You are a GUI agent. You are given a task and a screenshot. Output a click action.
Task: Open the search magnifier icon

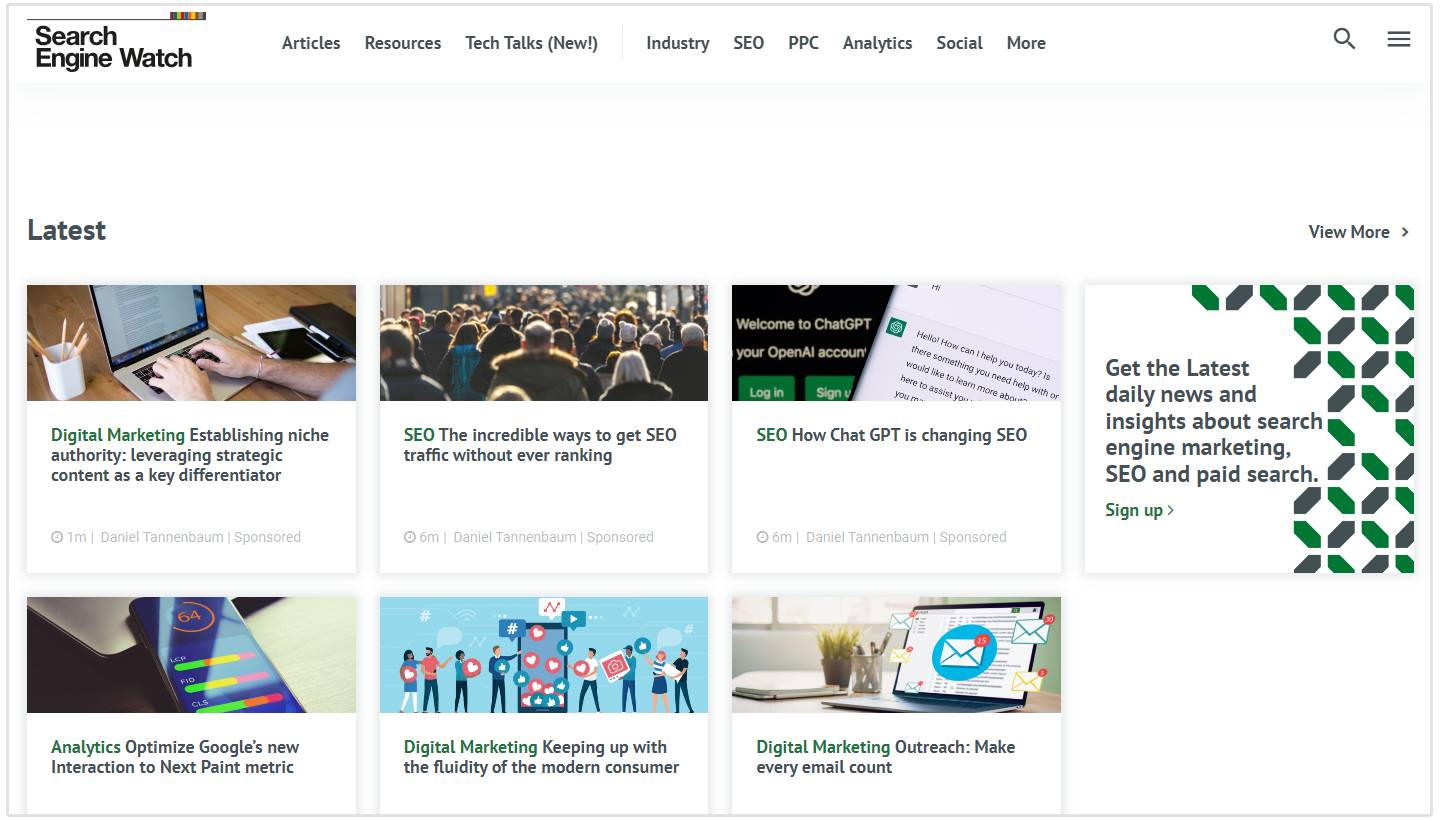tap(1344, 39)
